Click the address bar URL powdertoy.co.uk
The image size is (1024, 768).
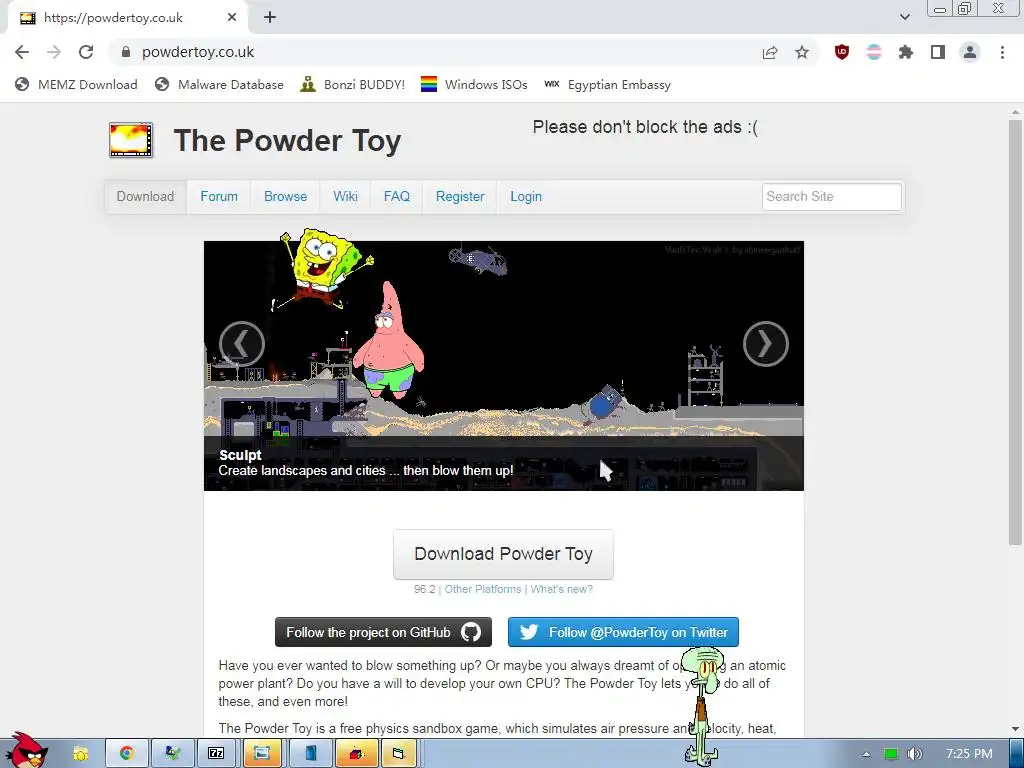(x=198, y=52)
